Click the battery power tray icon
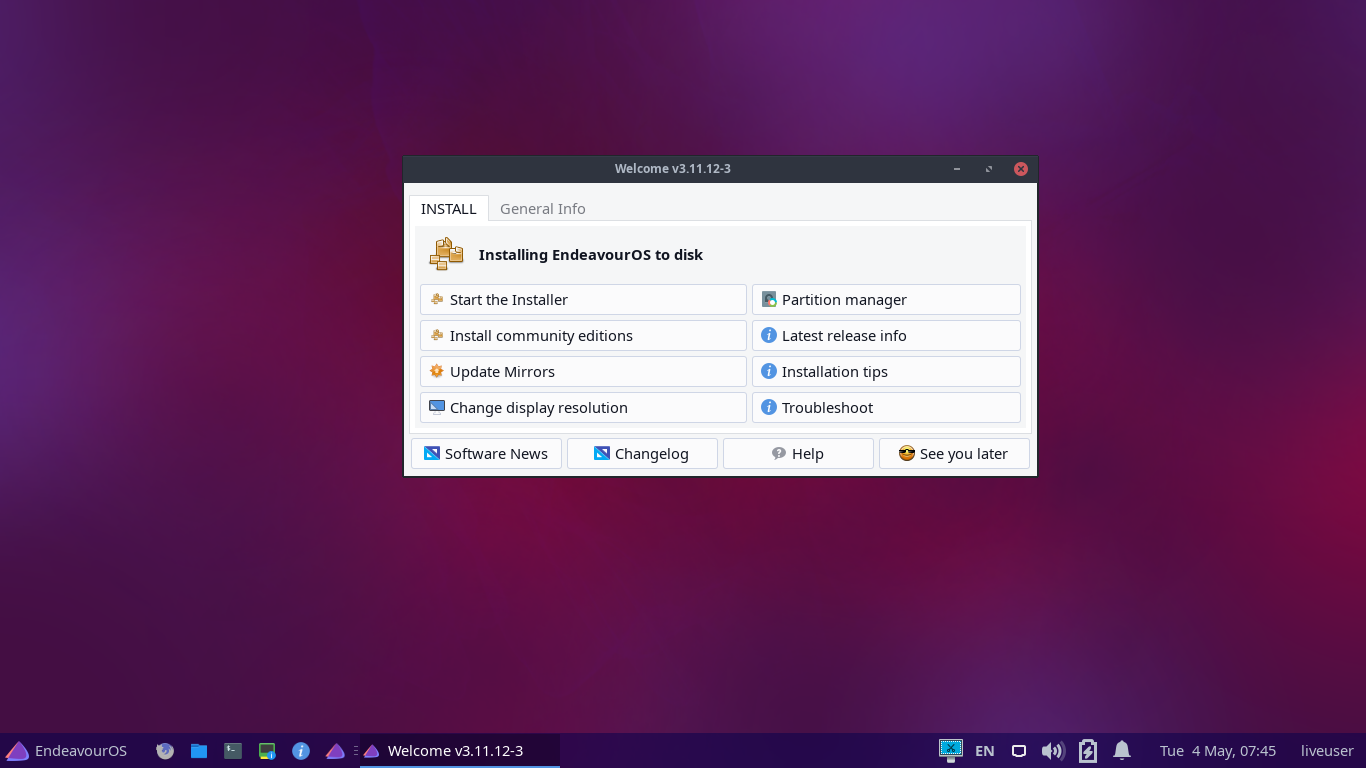 [x=1088, y=750]
